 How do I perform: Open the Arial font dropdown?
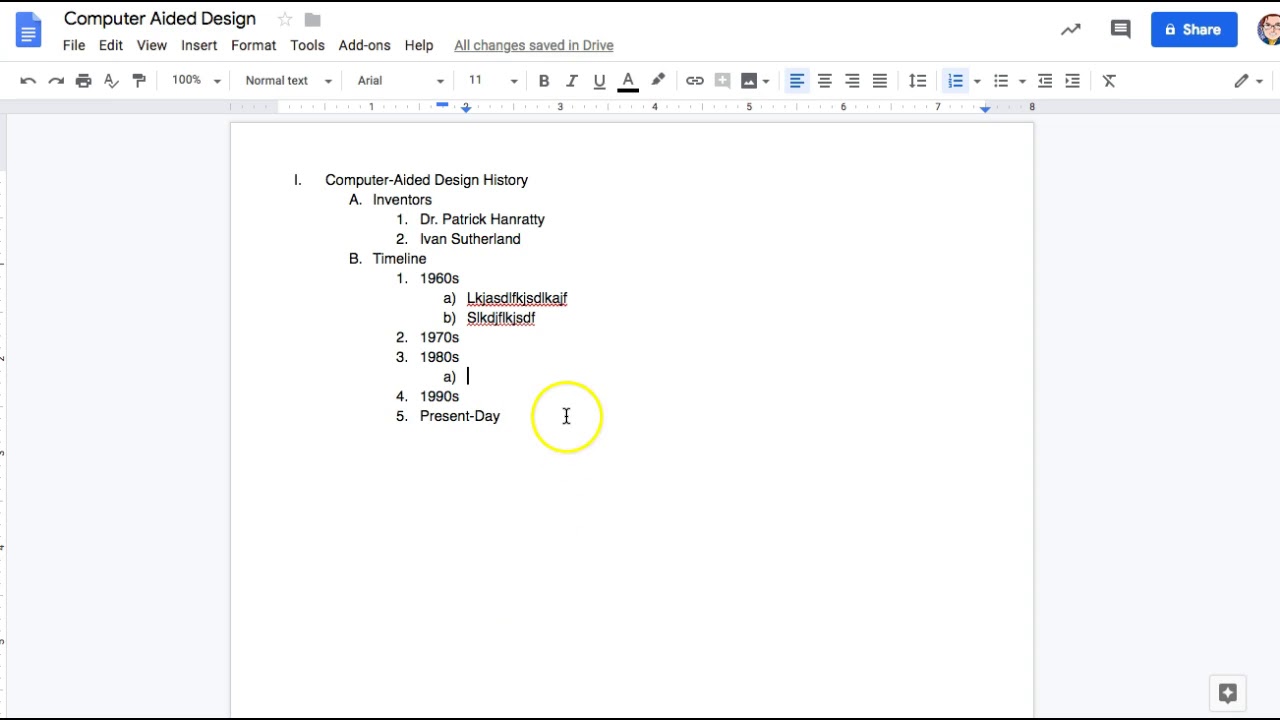click(400, 81)
